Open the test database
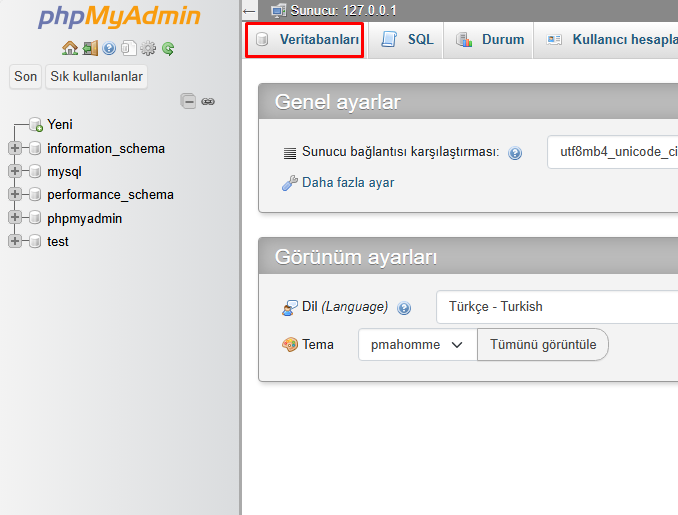Screen dimensions: 678x515 pos(58,241)
